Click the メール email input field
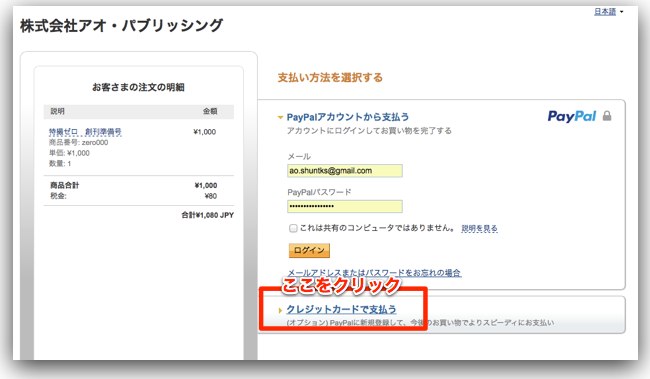650x379 pixels. click(344, 171)
